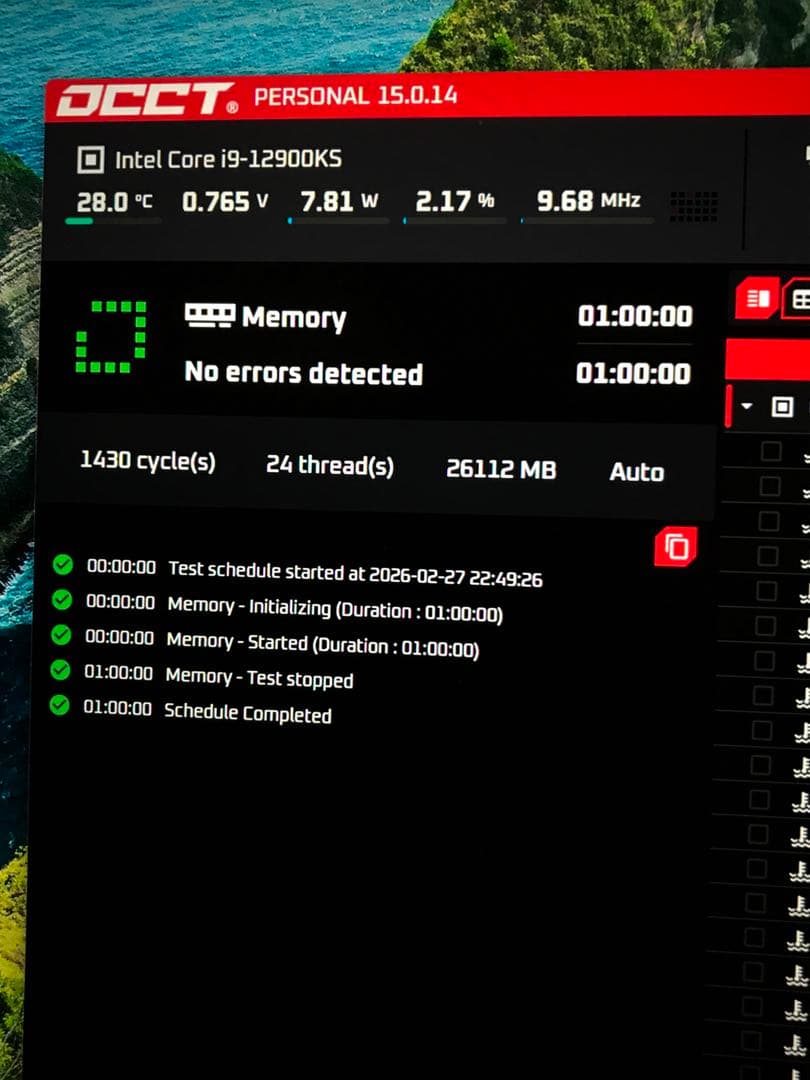The width and height of the screenshot is (810, 1080).
Task: Click the 0.765 V voltage reading
Action: 225,202
